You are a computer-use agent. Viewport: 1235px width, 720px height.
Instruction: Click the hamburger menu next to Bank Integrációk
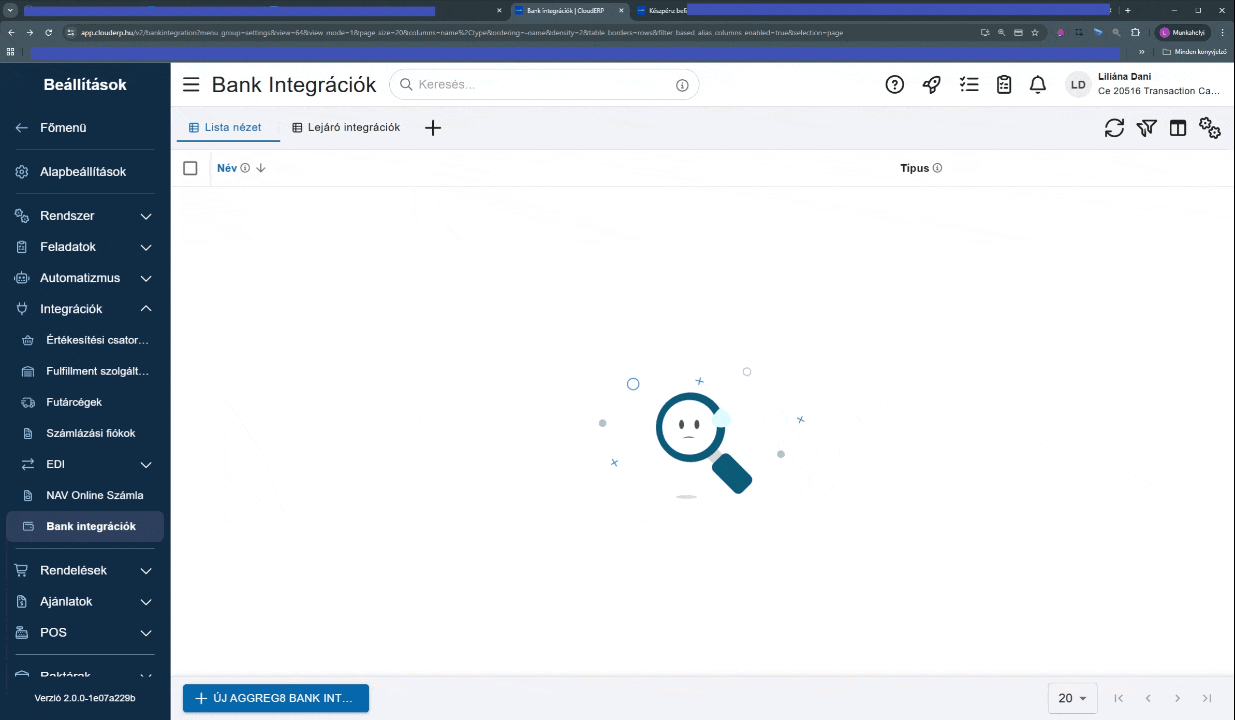tap(190, 84)
